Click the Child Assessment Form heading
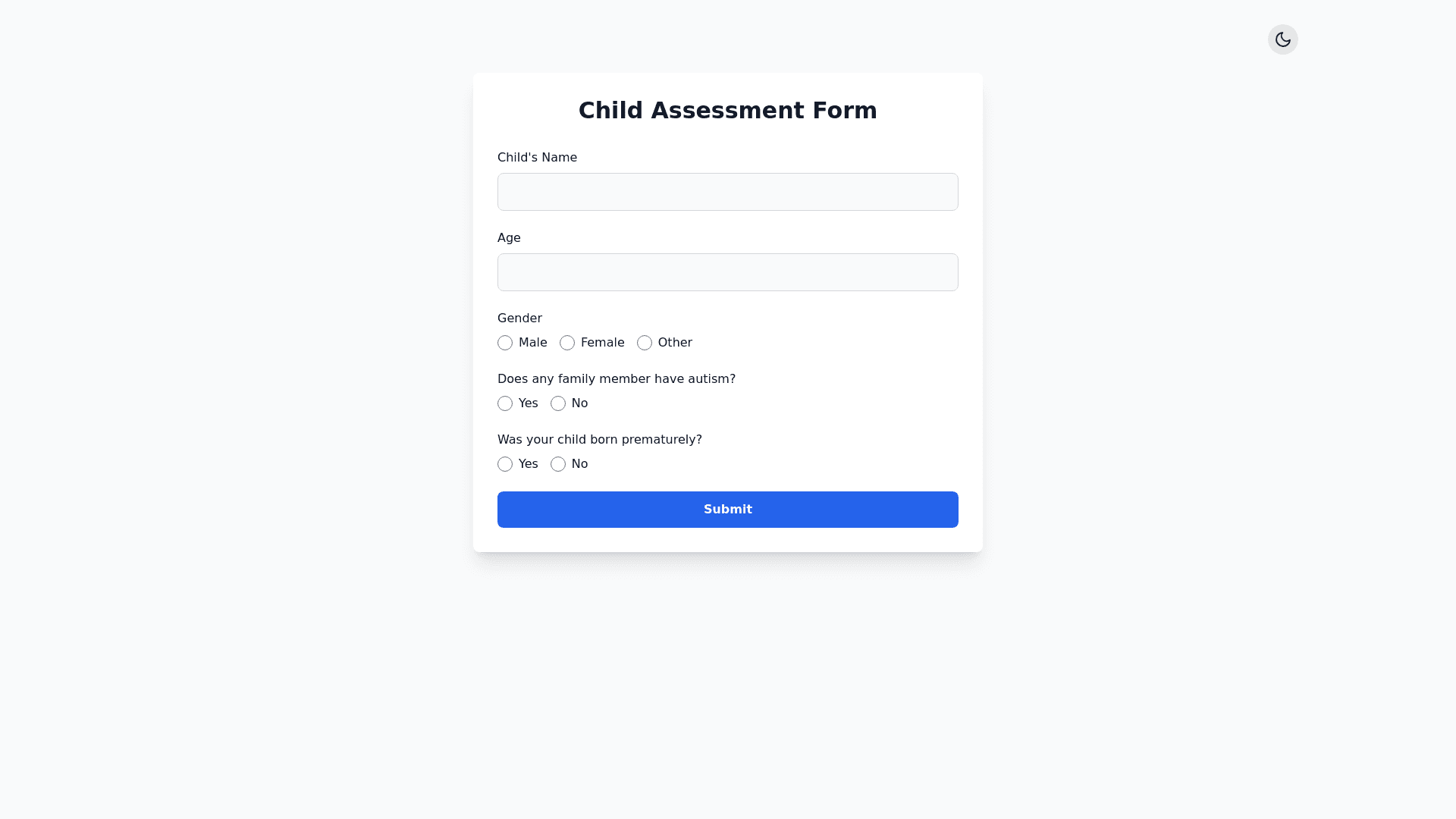1456x819 pixels. click(727, 111)
